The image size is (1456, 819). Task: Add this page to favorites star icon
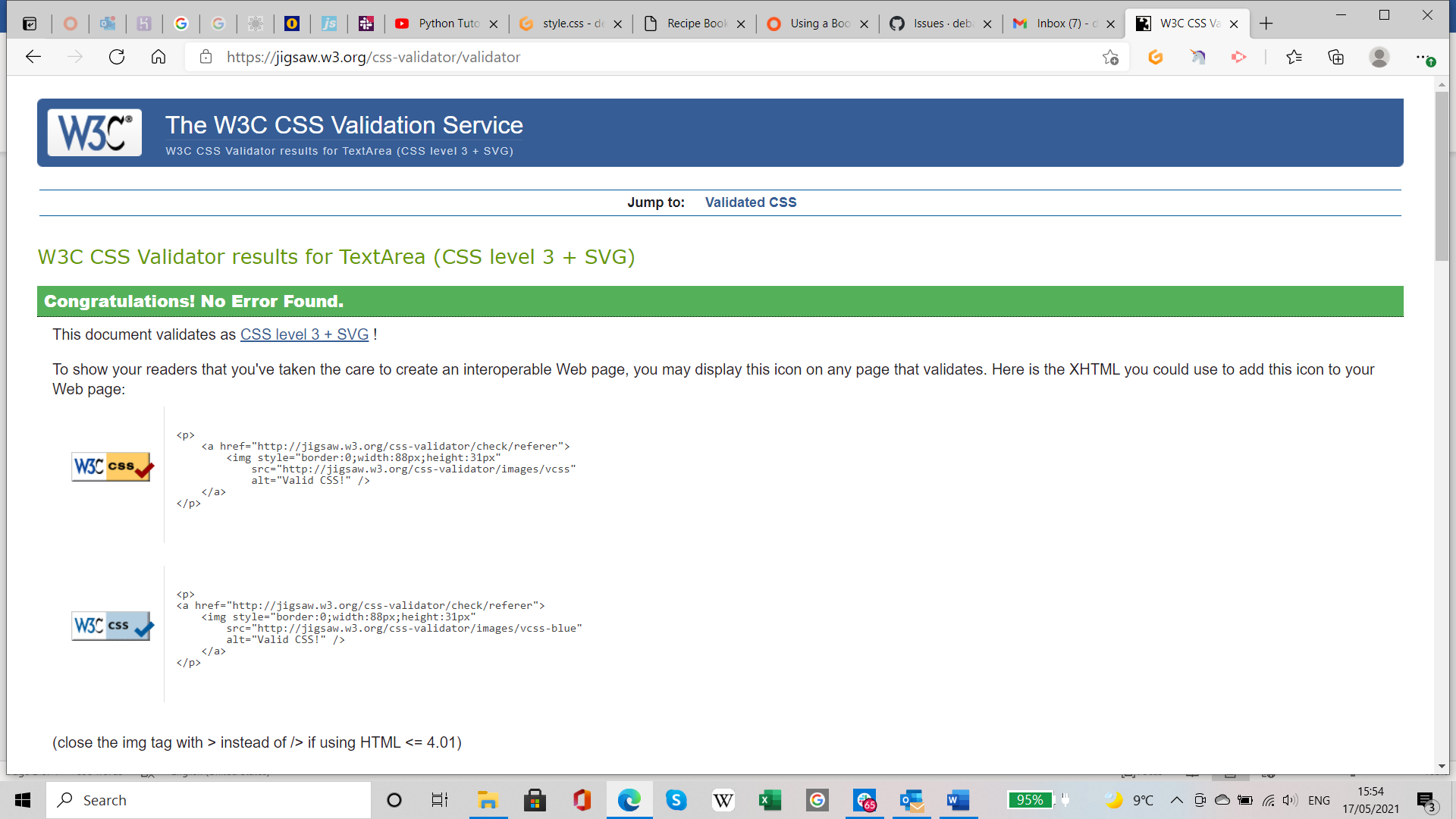(x=1110, y=57)
